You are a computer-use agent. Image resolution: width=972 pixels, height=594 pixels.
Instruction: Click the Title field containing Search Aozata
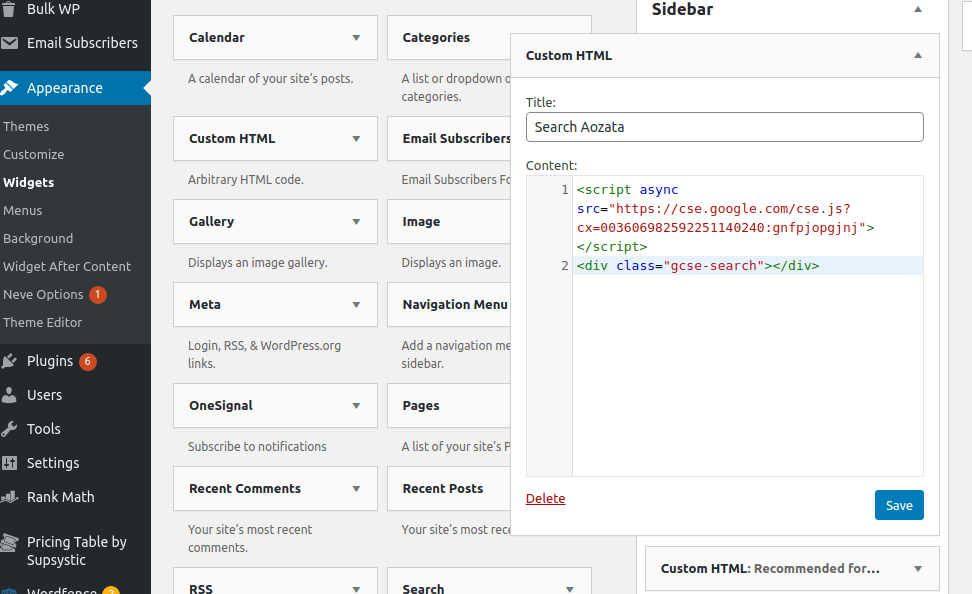click(x=724, y=127)
